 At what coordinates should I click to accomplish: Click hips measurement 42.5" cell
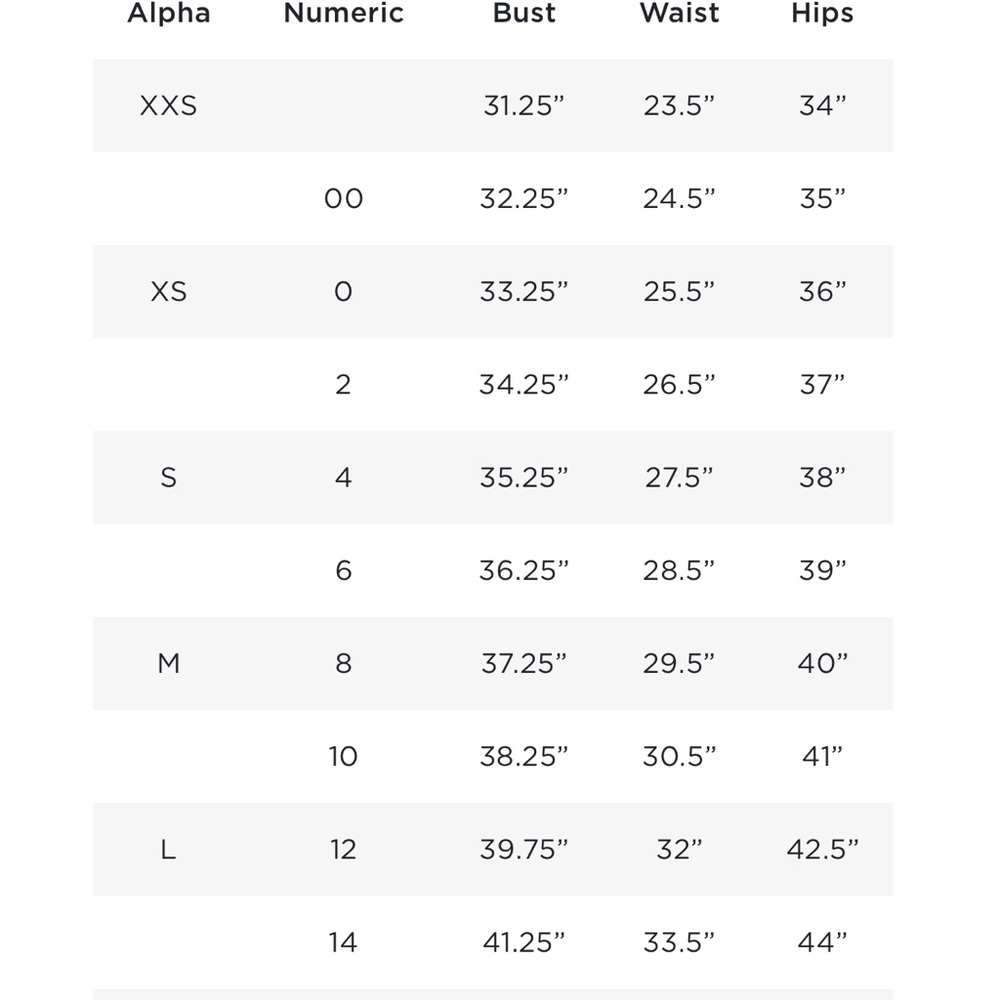point(823,850)
